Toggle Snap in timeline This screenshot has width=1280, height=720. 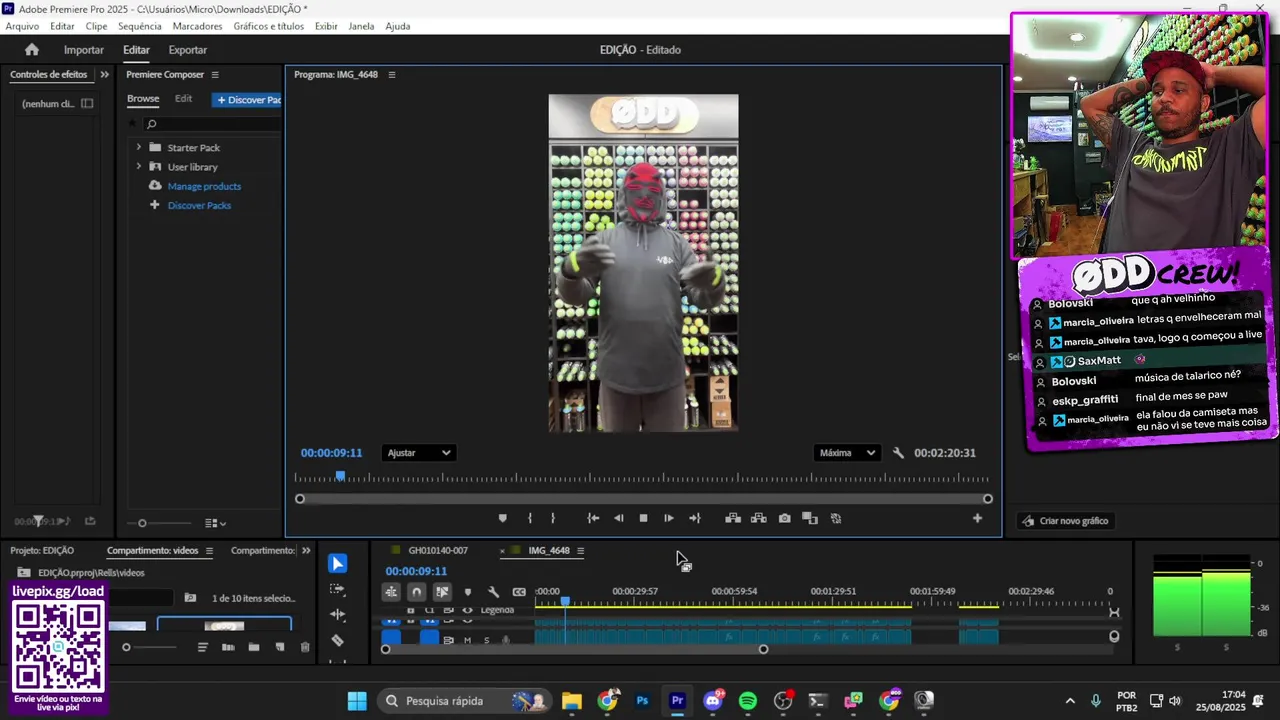pyautogui.click(x=417, y=592)
